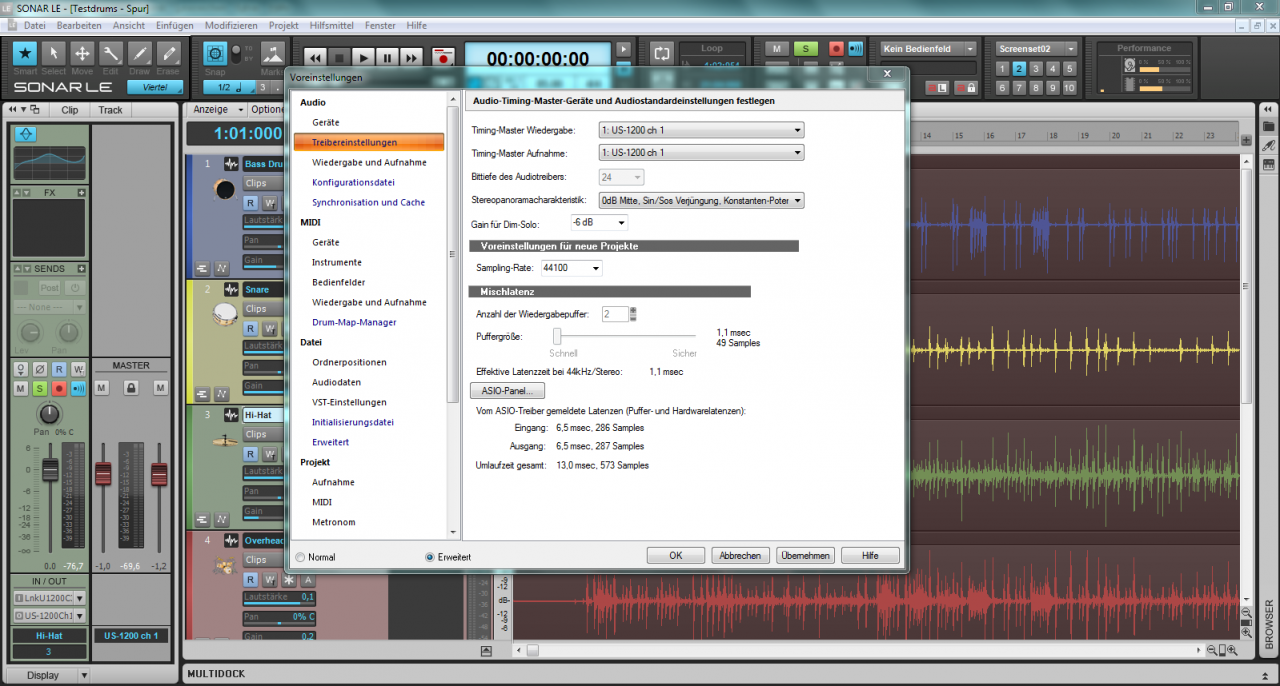Image resolution: width=1280 pixels, height=686 pixels.
Task: Click the Marks mountain icon
Action: (x=272, y=54)
